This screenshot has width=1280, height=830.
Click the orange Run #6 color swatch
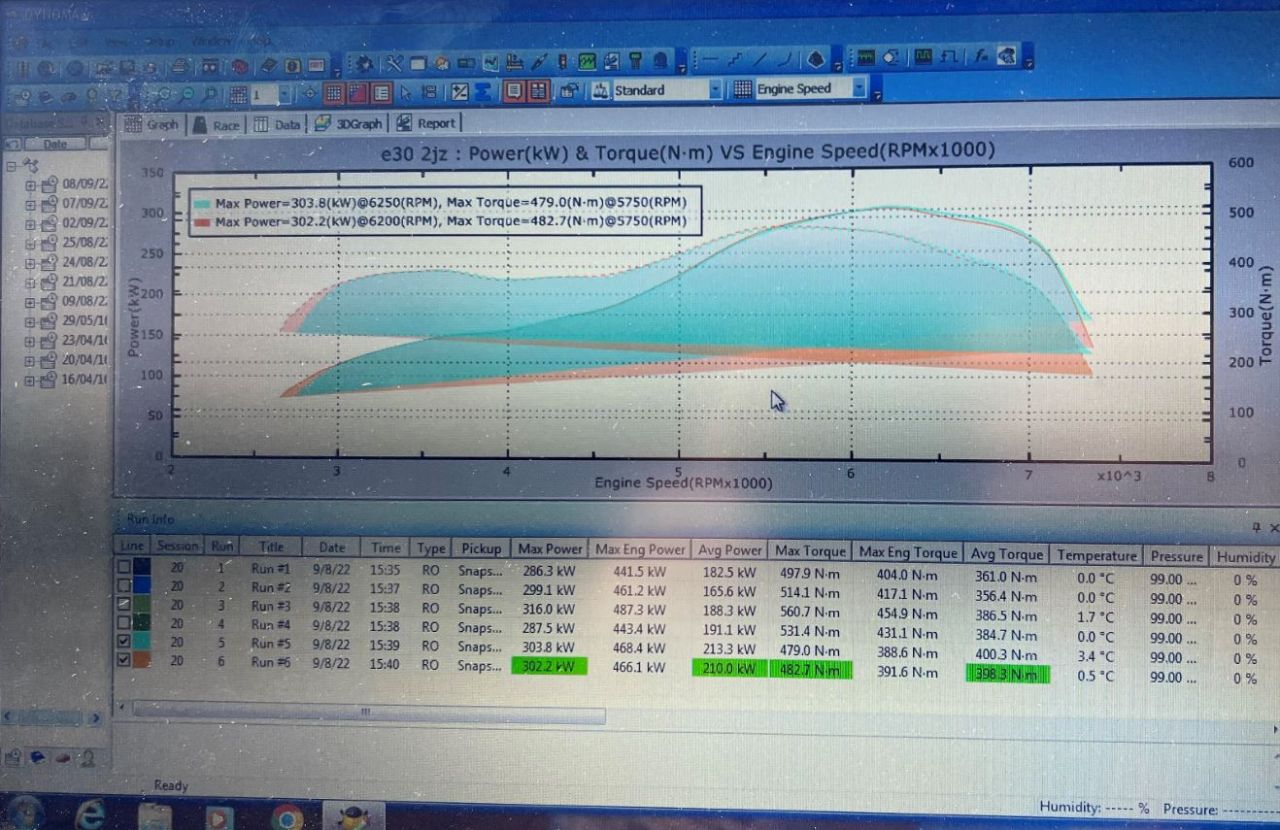click(142, 660)
